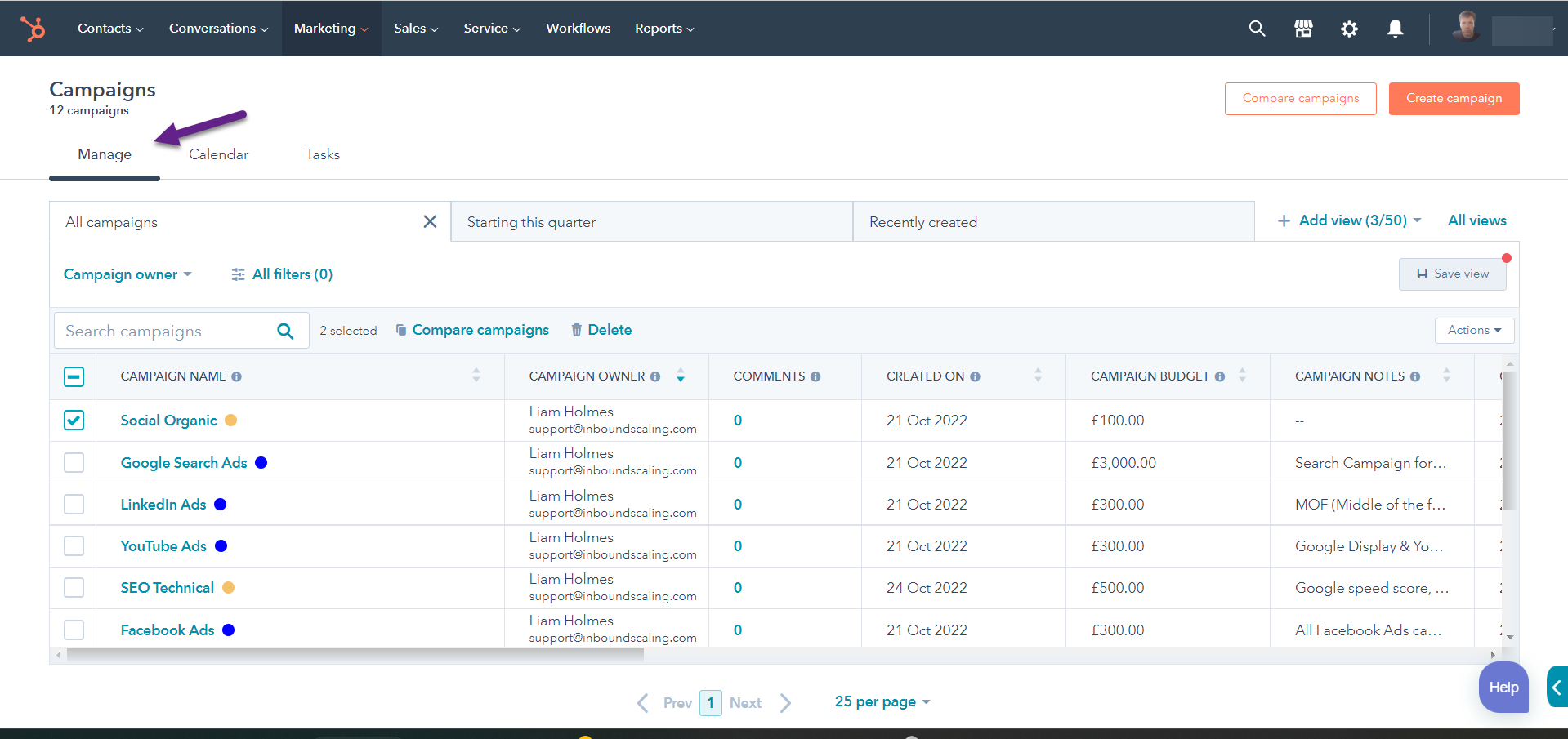This screenshot has height=739, width=1568.
Task: Open the marketplace icon
Action: [1303, 29]
